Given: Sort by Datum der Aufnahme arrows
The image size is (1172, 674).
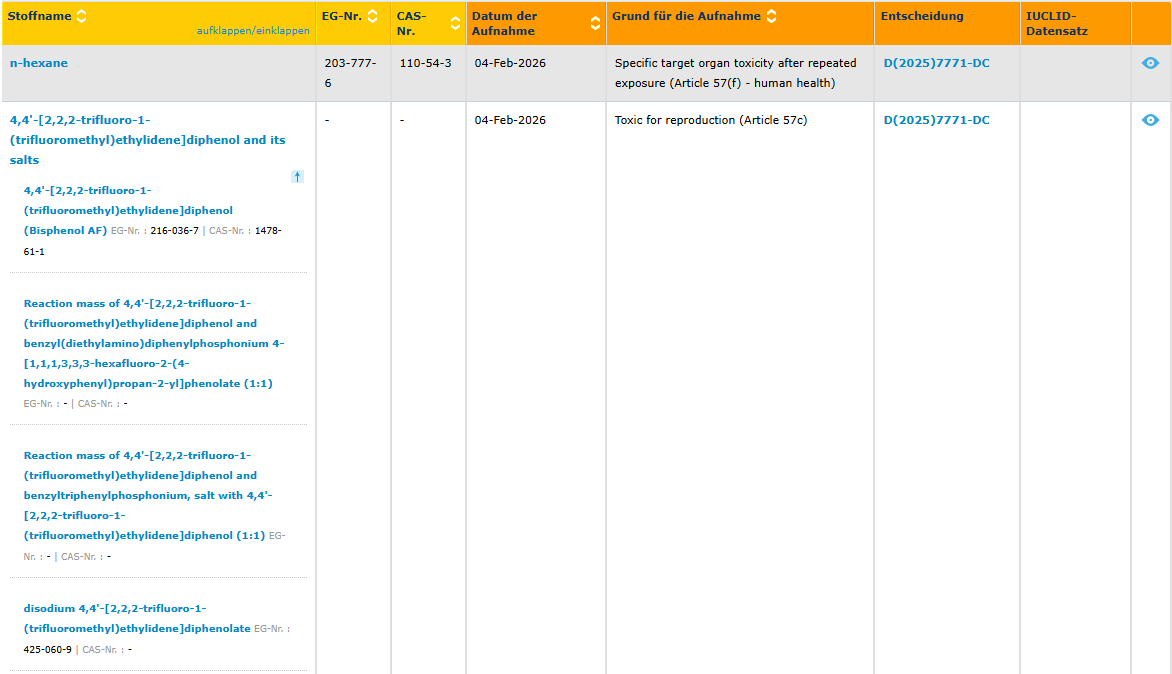Looking at the screenshot, I should (596, 23).
